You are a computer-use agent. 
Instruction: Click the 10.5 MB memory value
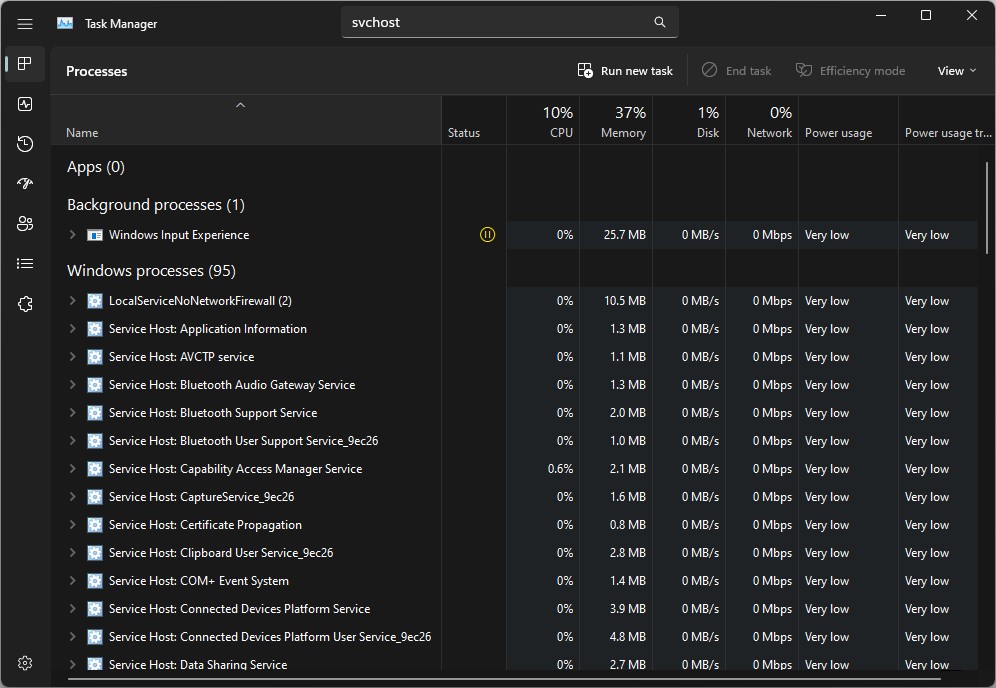[624, 301]
